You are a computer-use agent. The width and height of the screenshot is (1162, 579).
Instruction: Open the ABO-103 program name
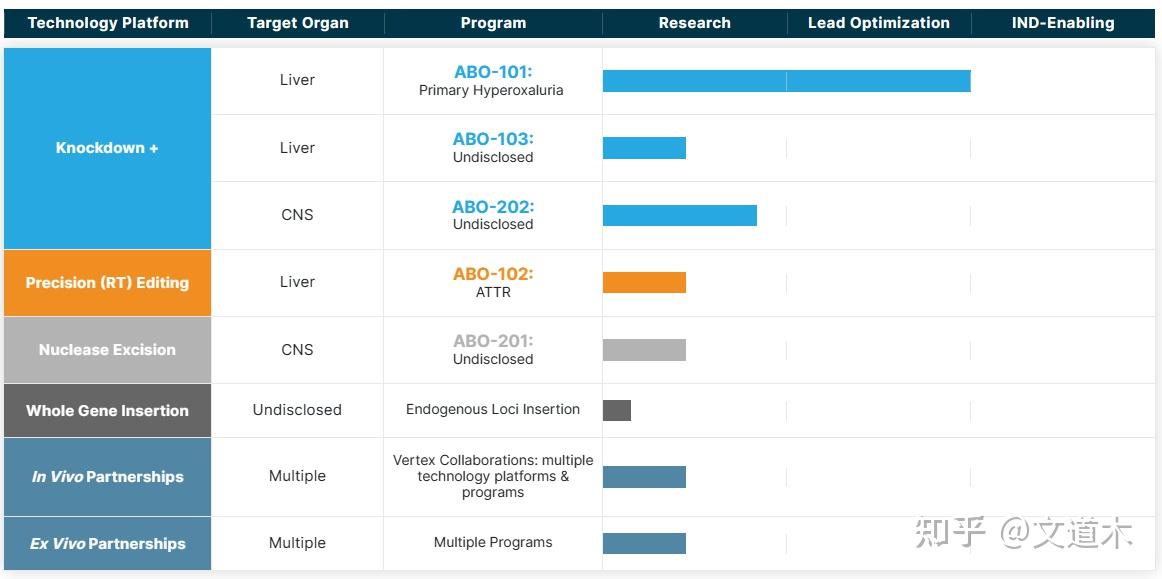(493, 139)
